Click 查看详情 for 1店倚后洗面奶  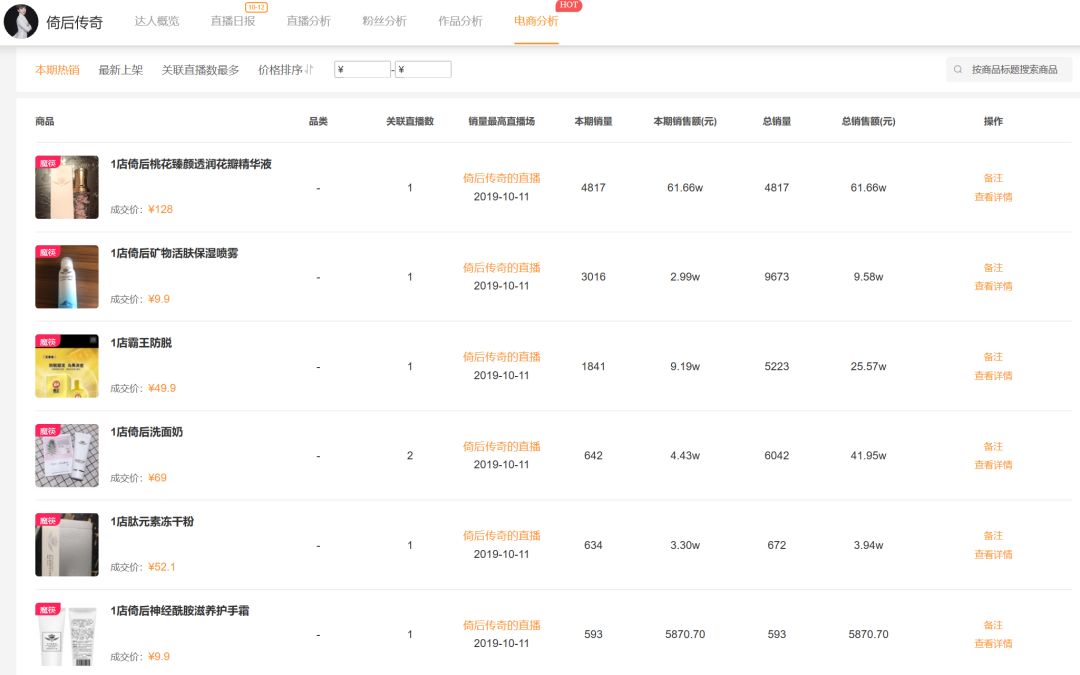[x=993, y=466]
